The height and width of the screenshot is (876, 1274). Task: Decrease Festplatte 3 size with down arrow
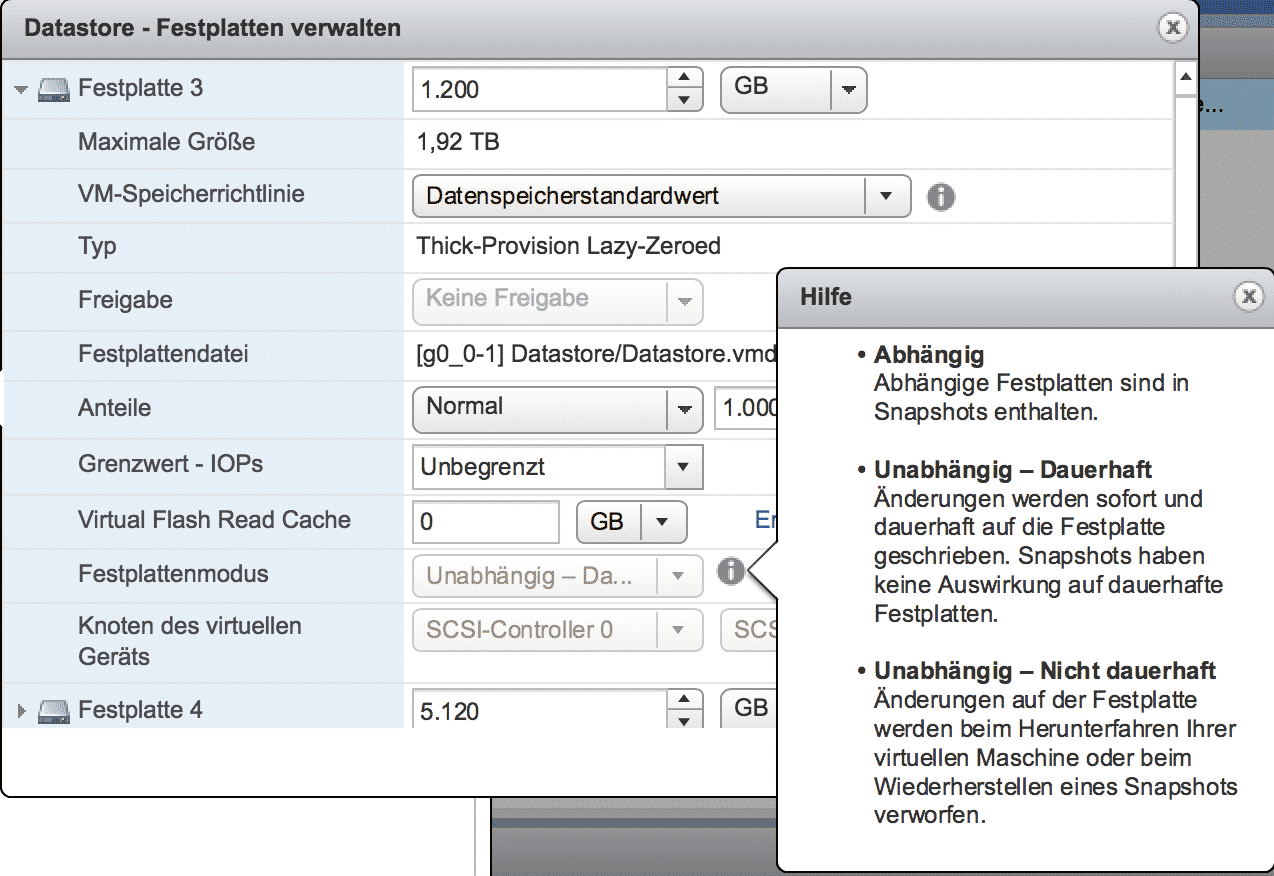click(x=684, y=100)
